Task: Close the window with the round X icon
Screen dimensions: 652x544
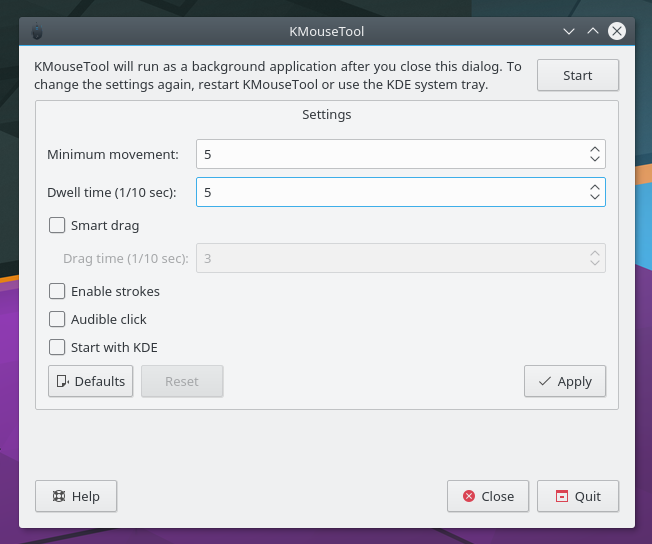Action: click(x=617, y=31)
